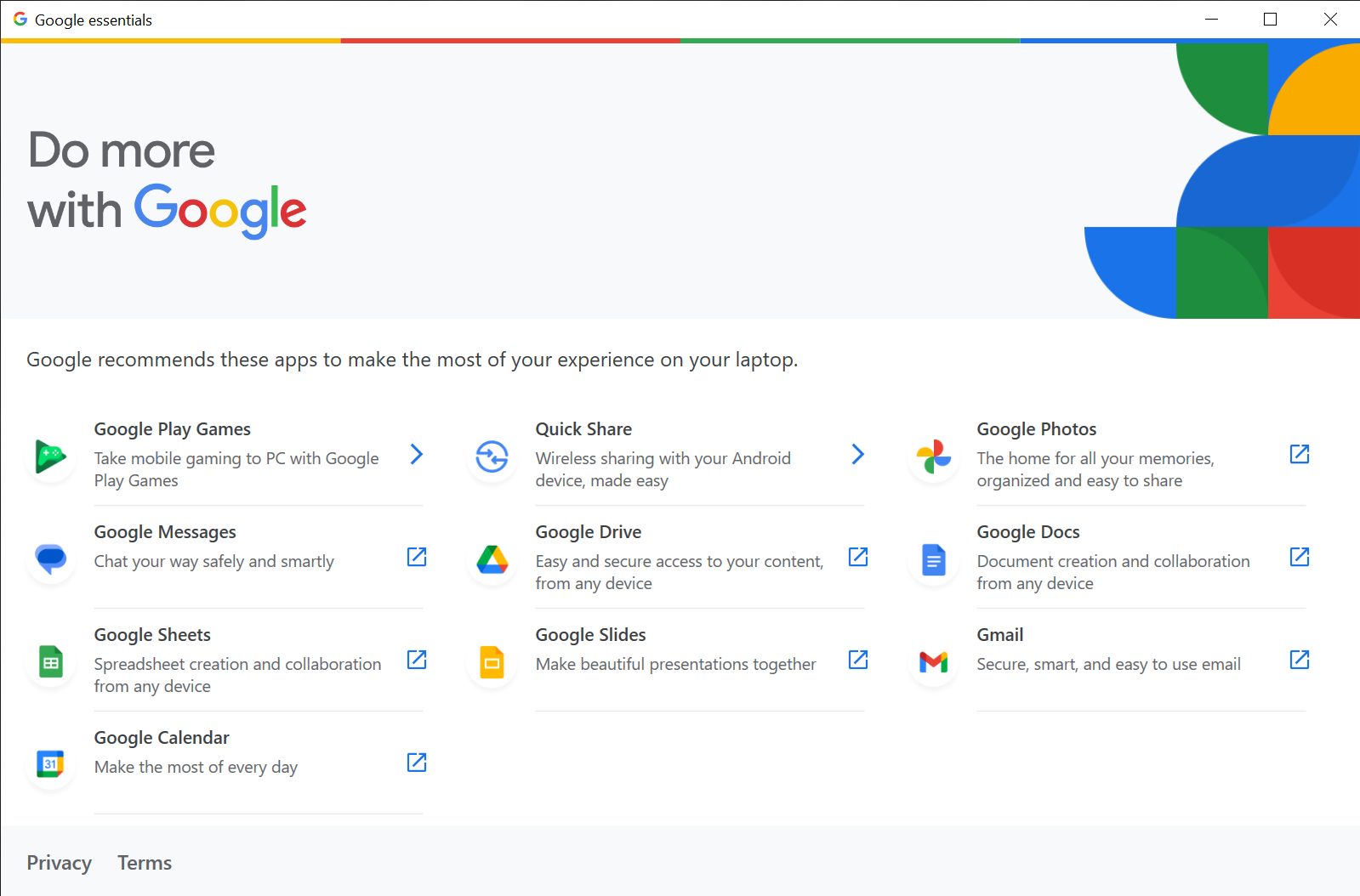Image resolution: width=1360 pixels, height=896 pixels.
Task: Click 'Easy and secure access to your content' text
Action: [680, 572]
